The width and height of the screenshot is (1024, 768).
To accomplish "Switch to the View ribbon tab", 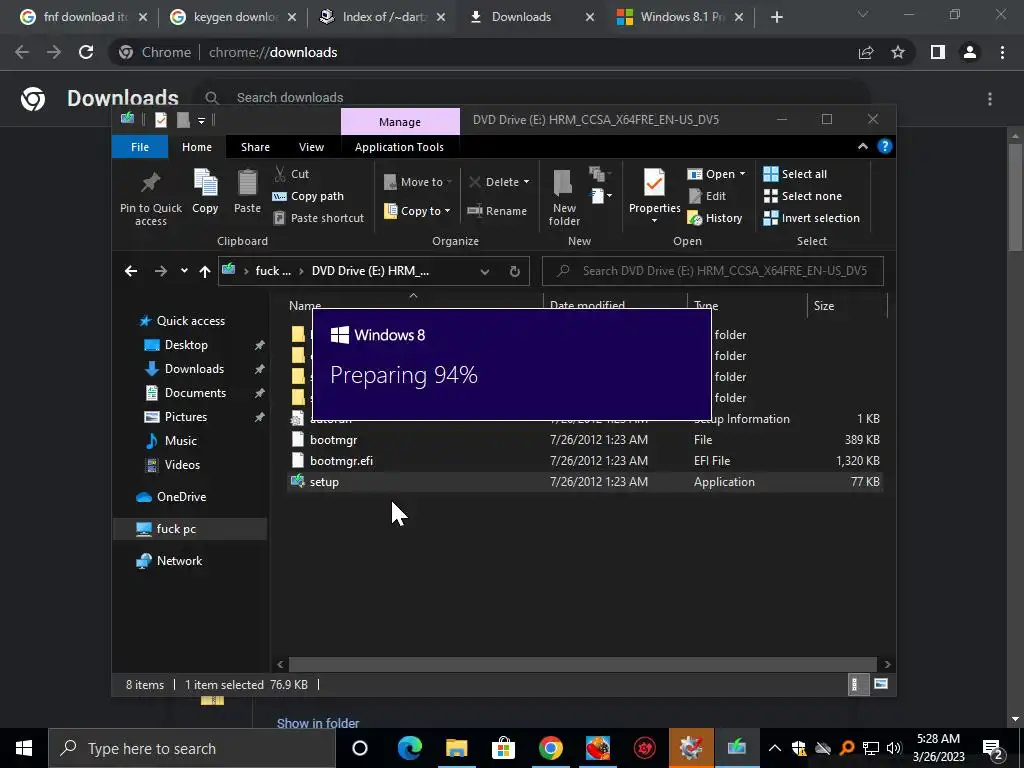I will coord(312,147).
